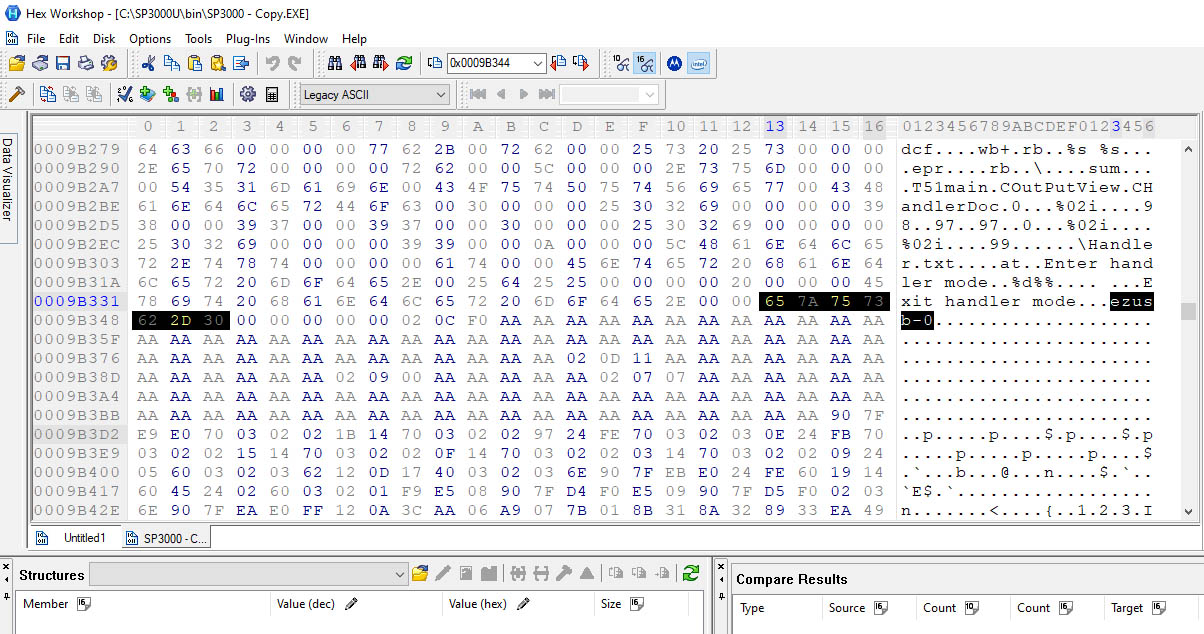Click the Undo arrow icon
Viewport: 1204px width, 634px height.
(x=272, y=63)
